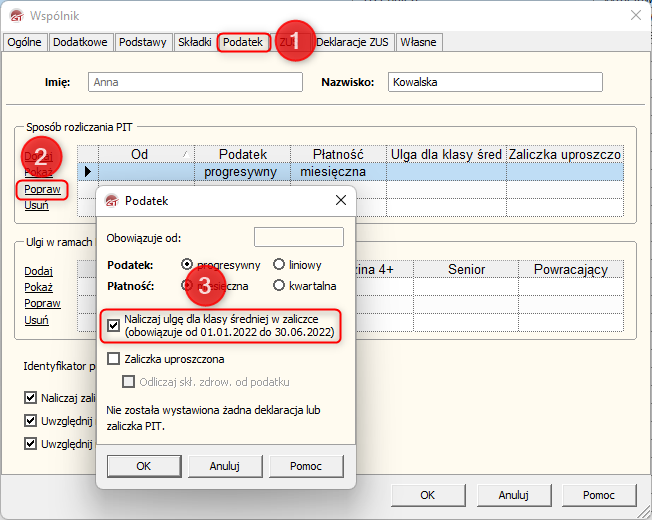The image size is (652, 520).
Task: Click Popraw link in Sposób rozliczania PIT
Action: 42,189
